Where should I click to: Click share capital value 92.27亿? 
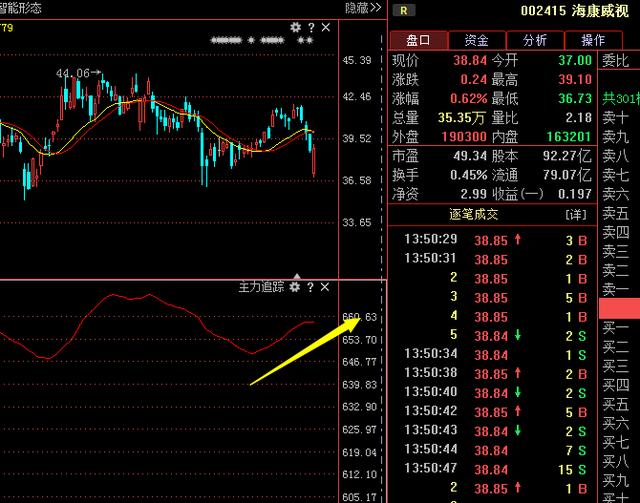click(567, 156)
